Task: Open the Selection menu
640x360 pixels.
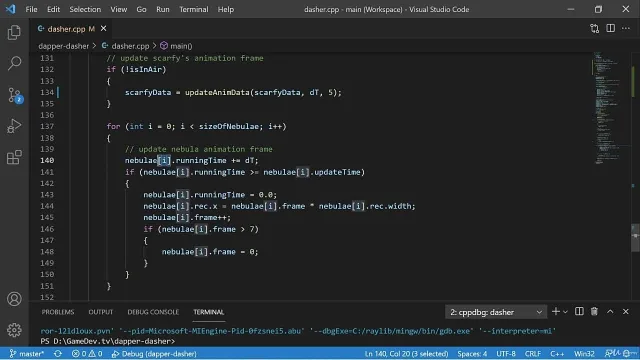Action: pos(85,9)
